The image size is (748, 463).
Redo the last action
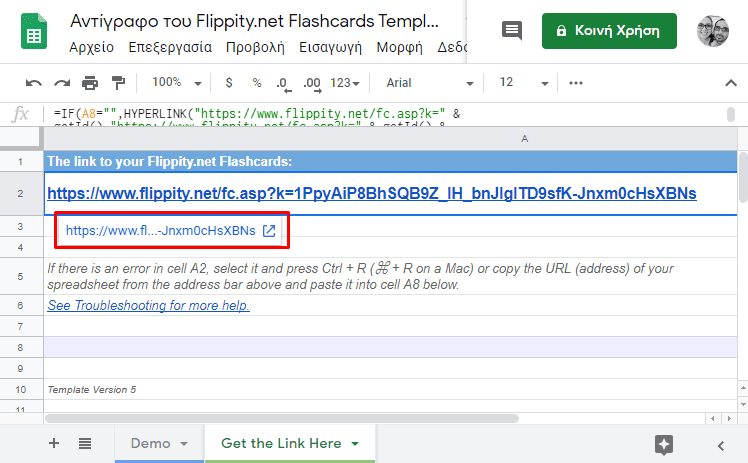coord(62,83)
